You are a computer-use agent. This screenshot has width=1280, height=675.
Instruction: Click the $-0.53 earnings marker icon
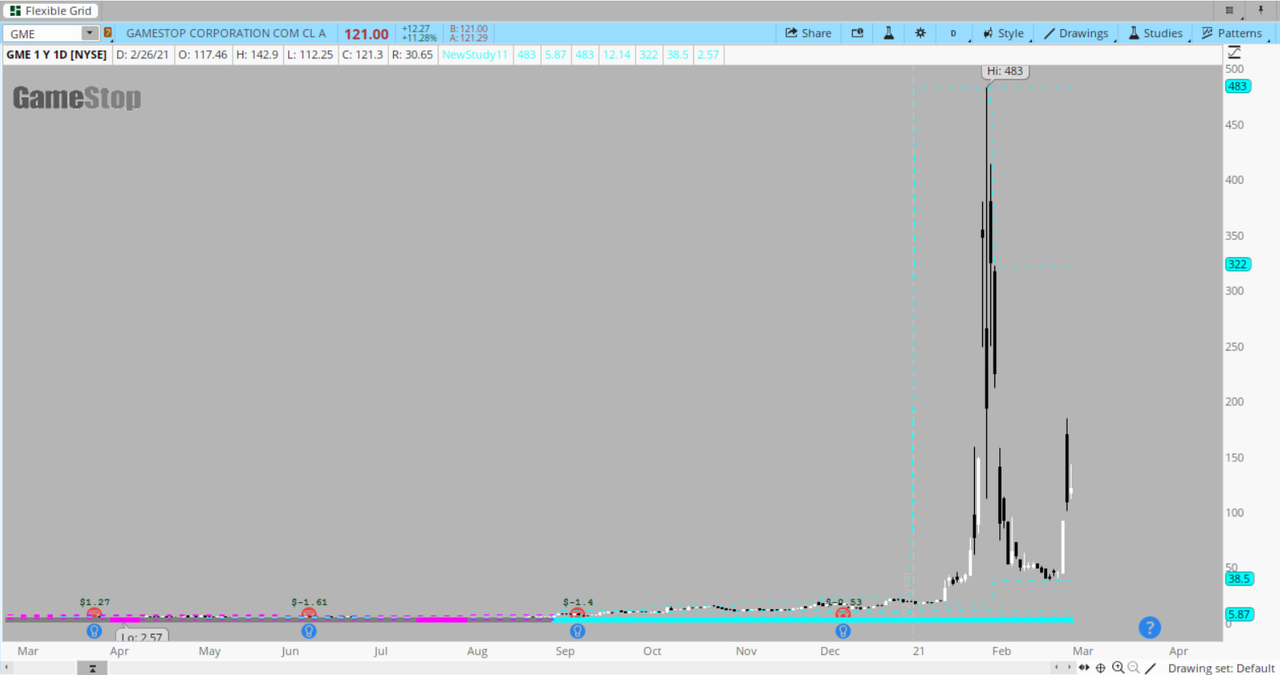click(x=843, y=613)
